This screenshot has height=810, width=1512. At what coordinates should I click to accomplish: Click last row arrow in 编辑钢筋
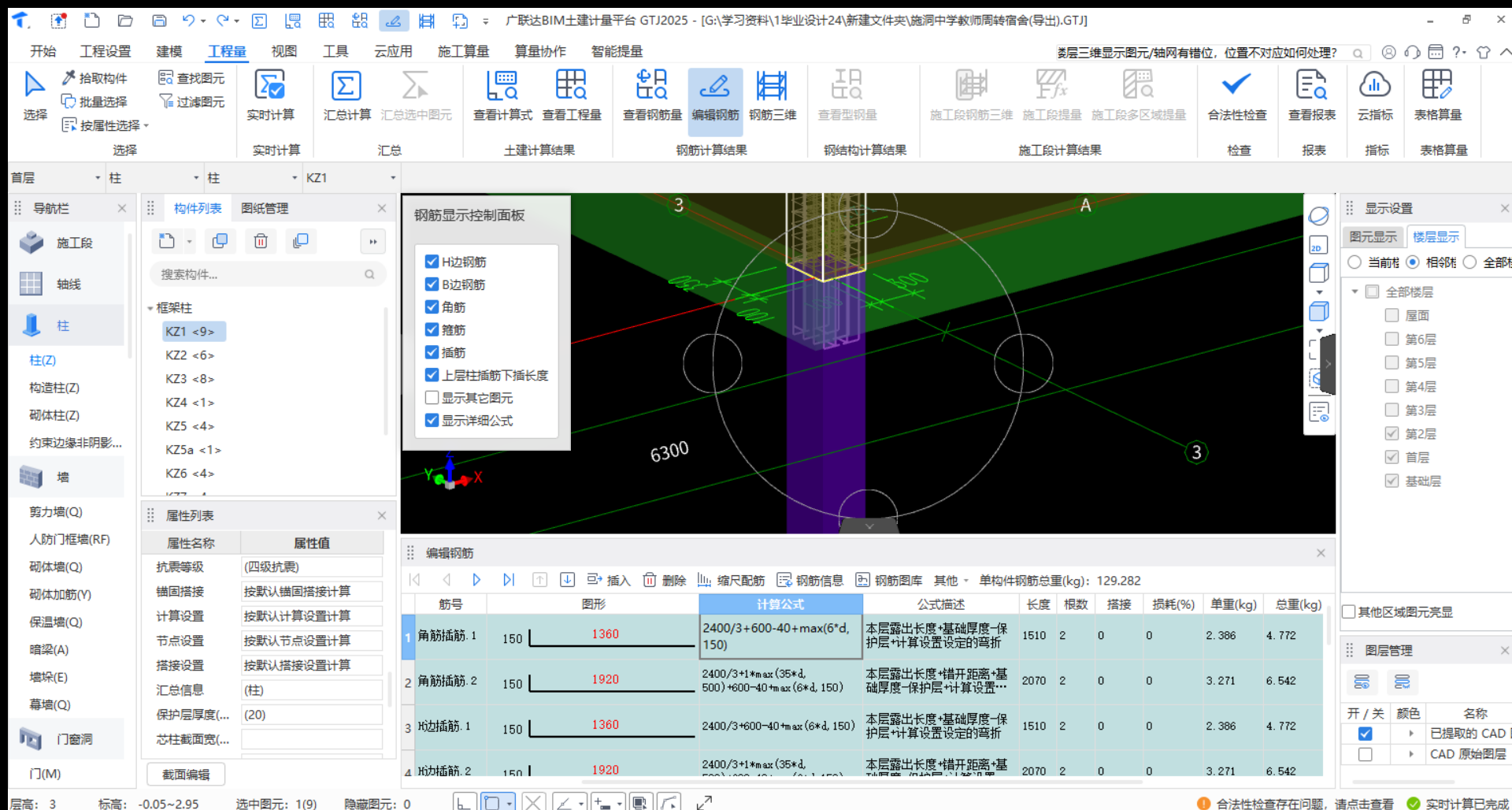coord(509,580)
